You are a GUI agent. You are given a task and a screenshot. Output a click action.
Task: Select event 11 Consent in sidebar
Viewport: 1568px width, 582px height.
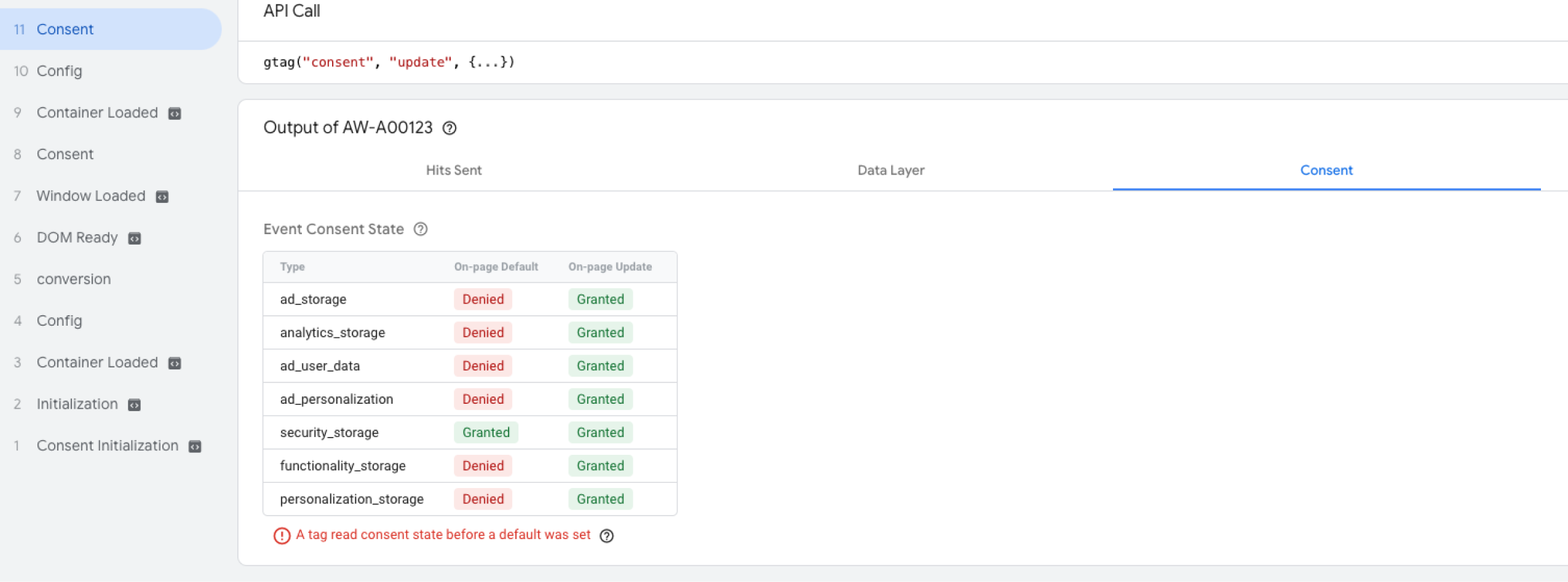[65, 29]
